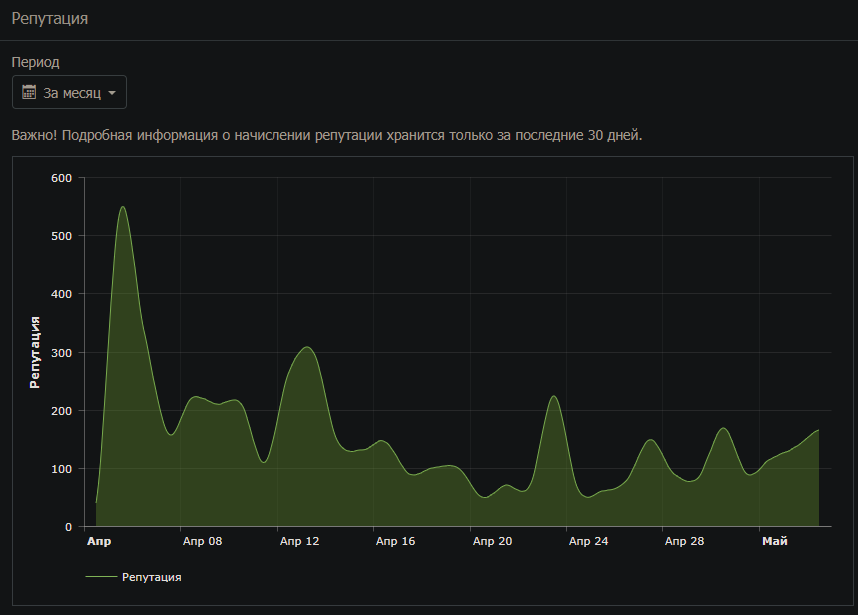Click the chart peak near 'Апр 24' reaching 225
This screenshot has height=615, width=858.
coord(553,397)
